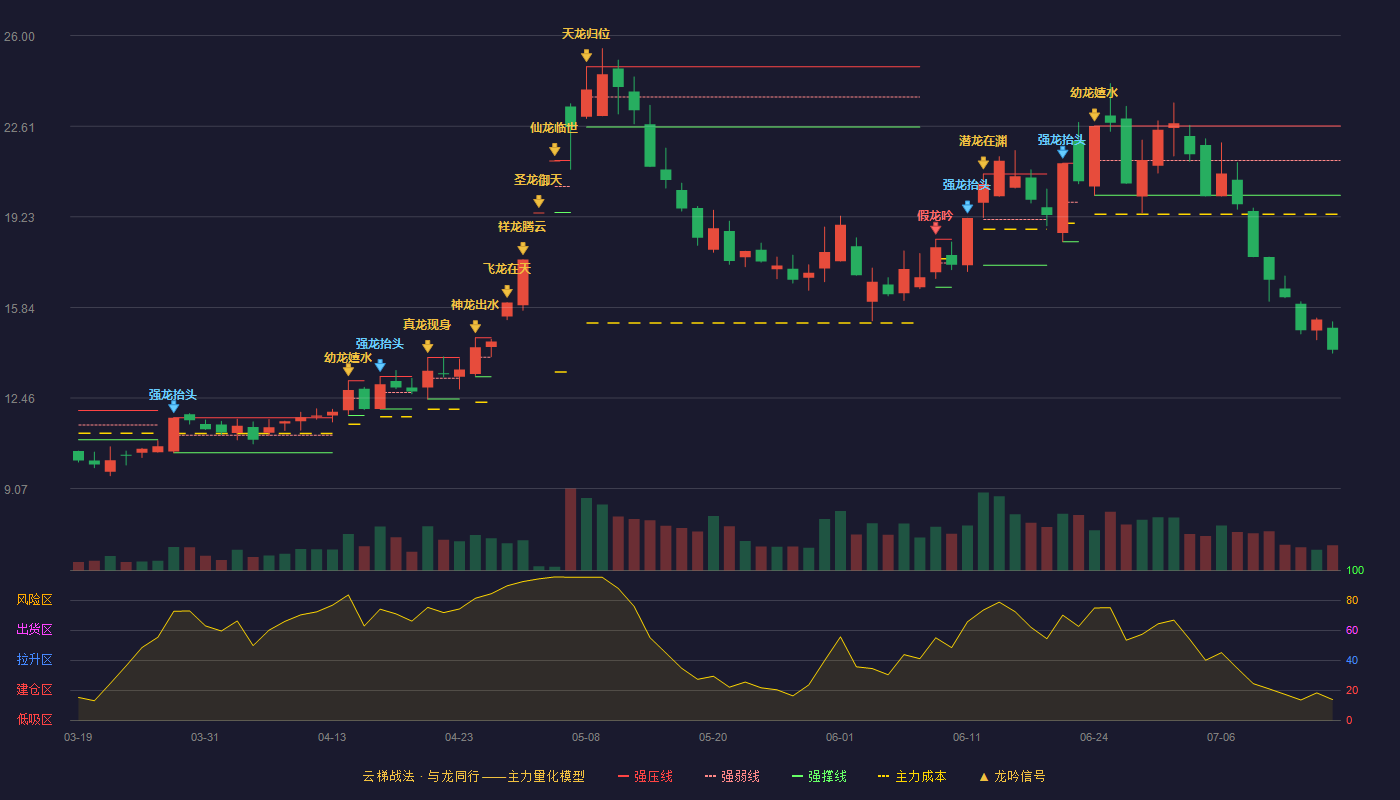The height and width of the screenshot is (800, 1400).
Task: Click the red 假龙吟 signal arrow
Action: [935, 228]
